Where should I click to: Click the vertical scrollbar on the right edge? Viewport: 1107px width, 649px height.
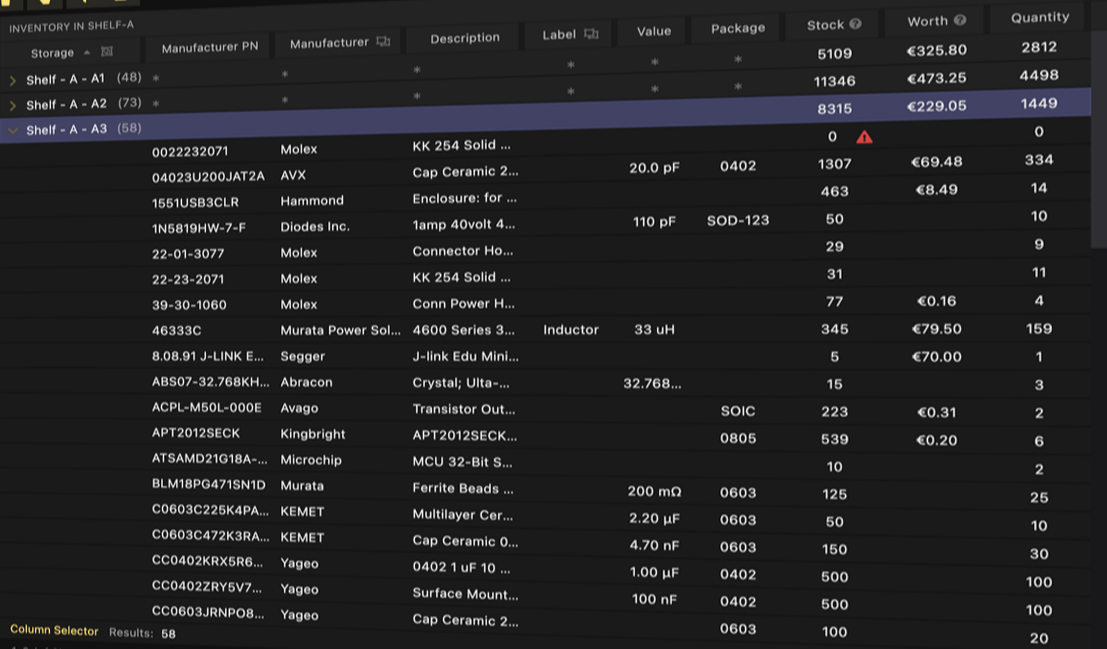[1098, 140]
